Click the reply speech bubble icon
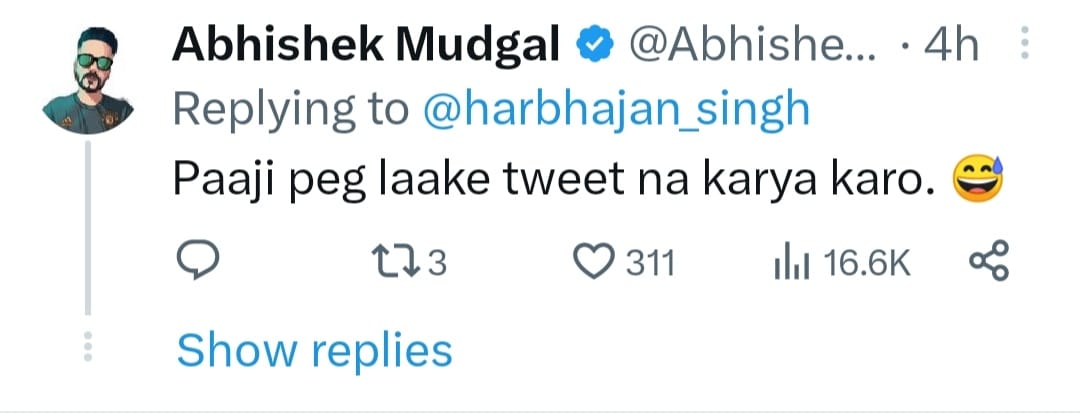The width and height of the screenshot is (1080, 417). [197, 263]
